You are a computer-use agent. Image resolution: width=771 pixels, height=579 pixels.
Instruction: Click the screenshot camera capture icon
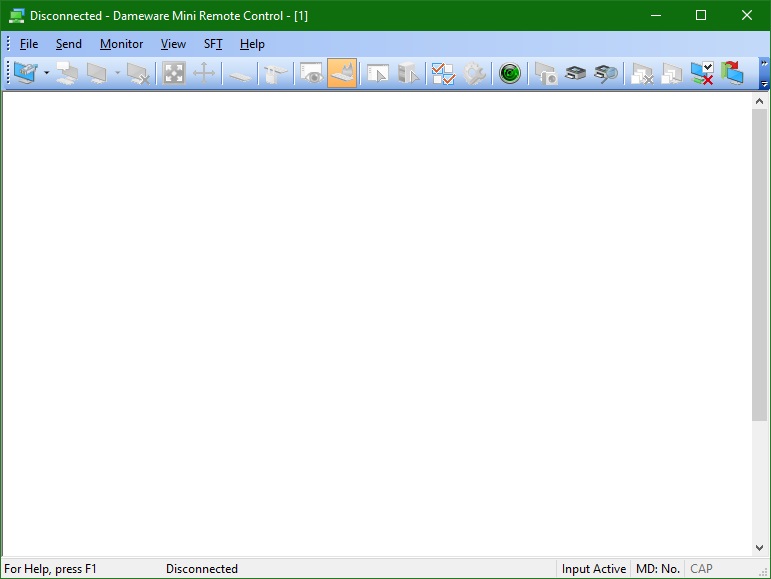(546, 73)
